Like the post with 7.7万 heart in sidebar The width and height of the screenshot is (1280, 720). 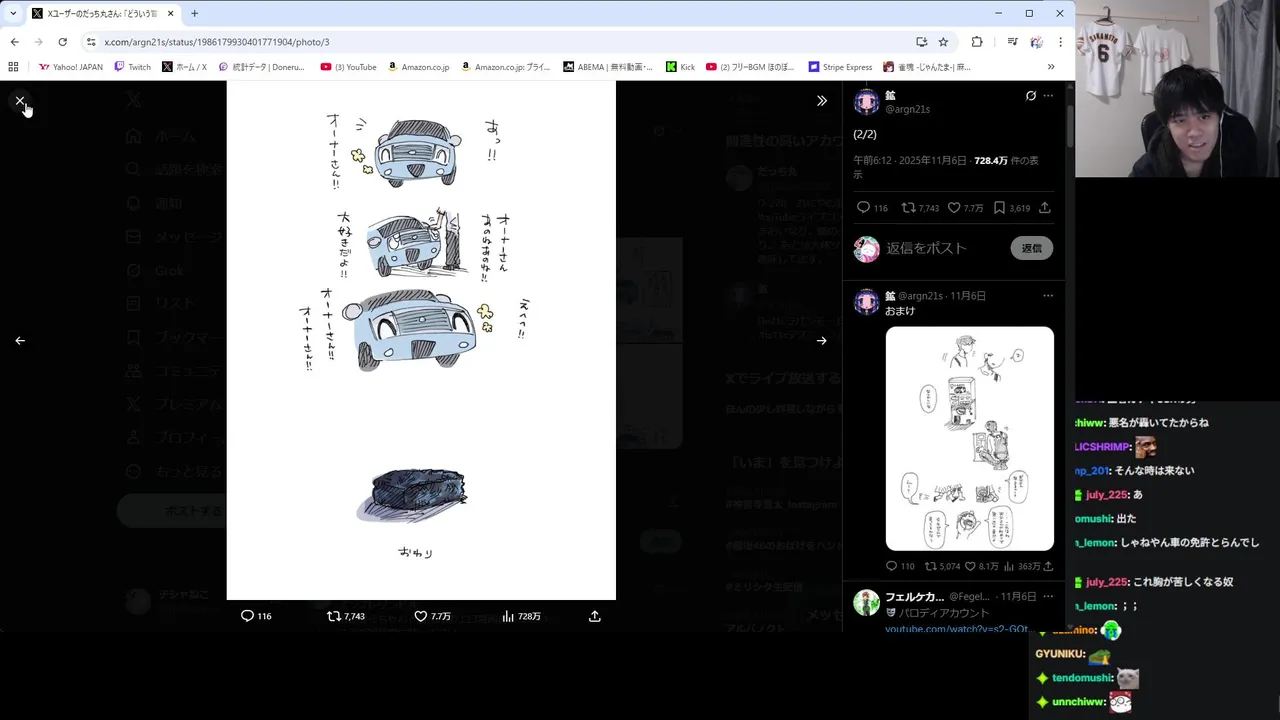pyautogui.click(x=966, y=208)
